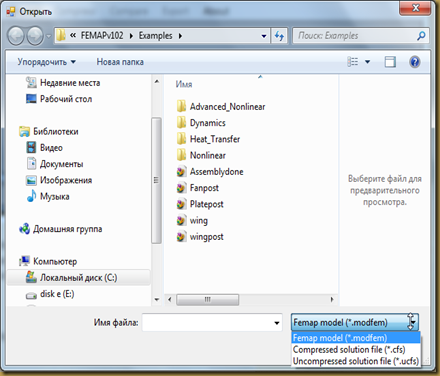The width and height of the screenshot is (440, 376).
Task: Click file list horizontal scroll right arrow
Action: [332, 299]
